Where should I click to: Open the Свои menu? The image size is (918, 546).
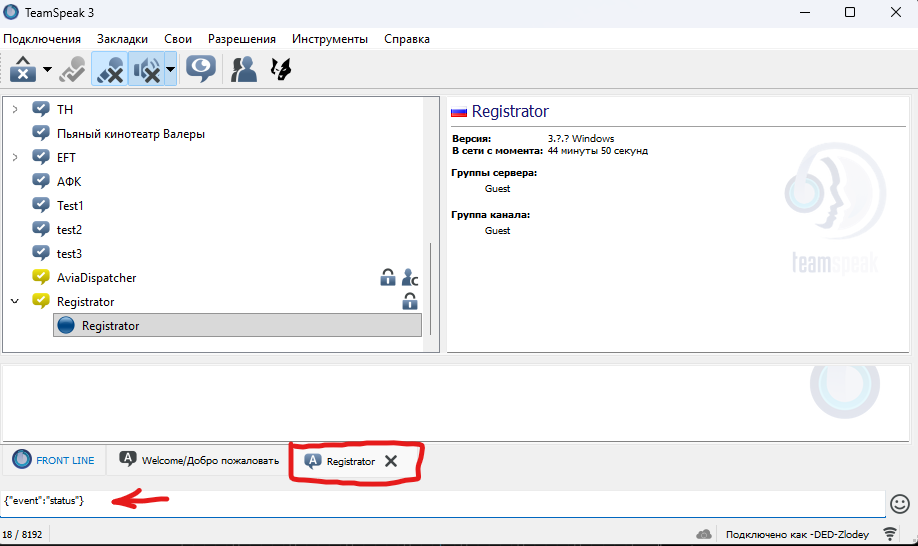178,39
